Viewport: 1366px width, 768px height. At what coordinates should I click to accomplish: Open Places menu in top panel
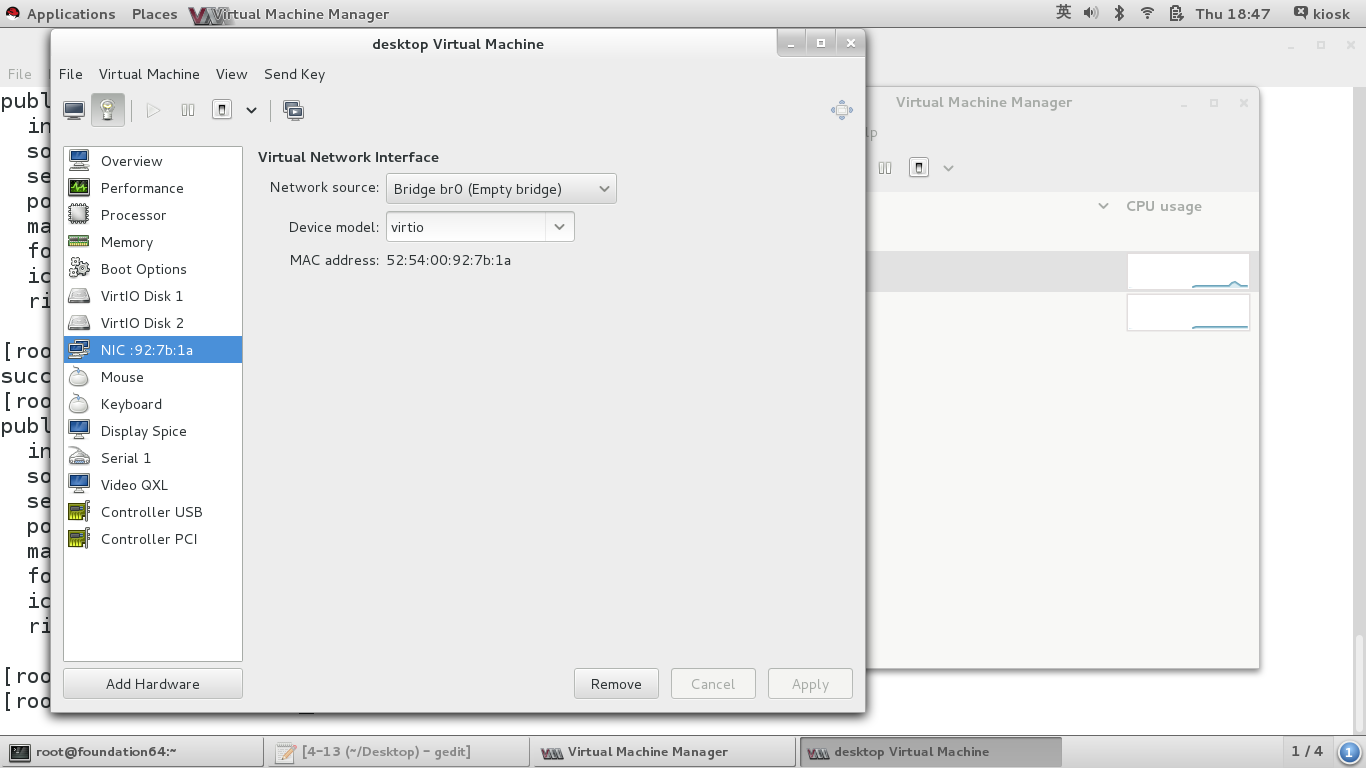click(154, 14)
